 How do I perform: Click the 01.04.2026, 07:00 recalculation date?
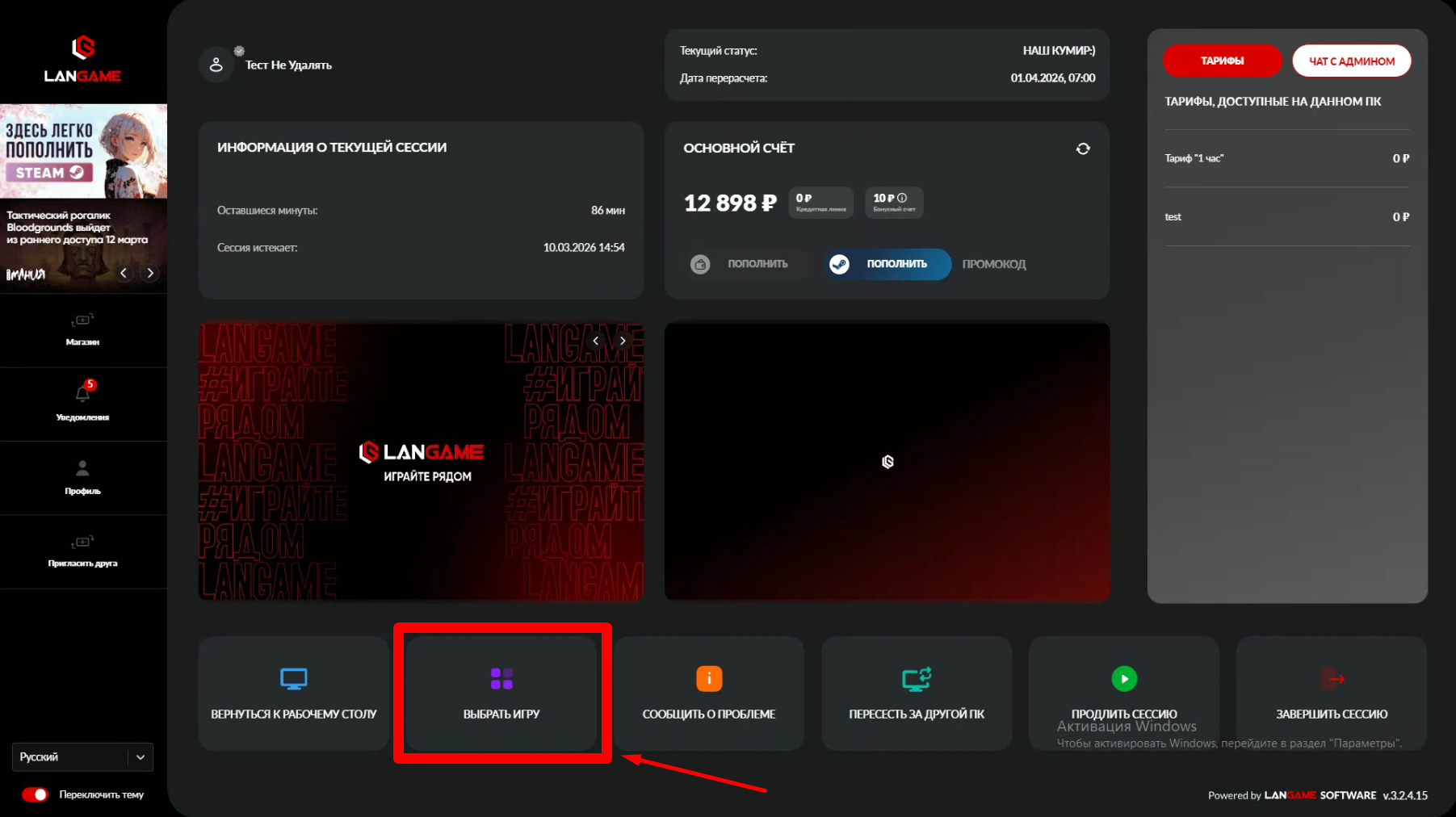coord(1053,78)
